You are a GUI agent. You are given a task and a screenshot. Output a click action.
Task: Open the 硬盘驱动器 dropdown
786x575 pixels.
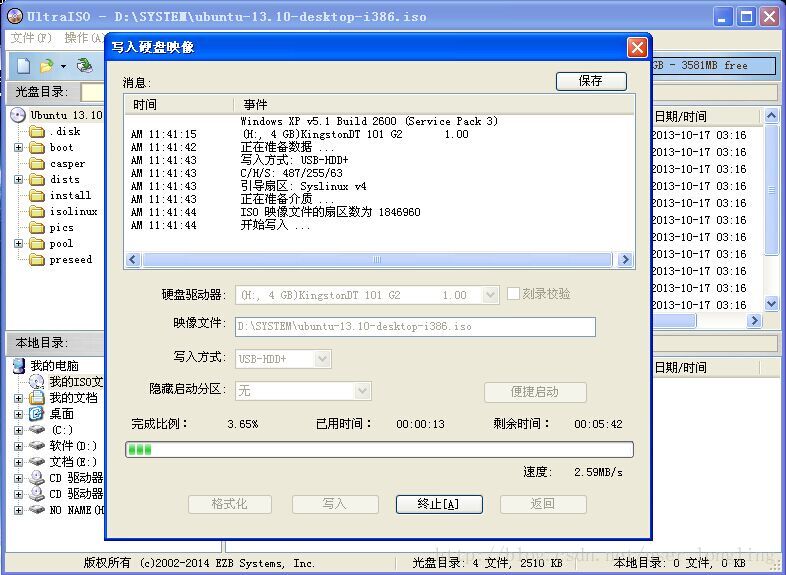point(490,295)
